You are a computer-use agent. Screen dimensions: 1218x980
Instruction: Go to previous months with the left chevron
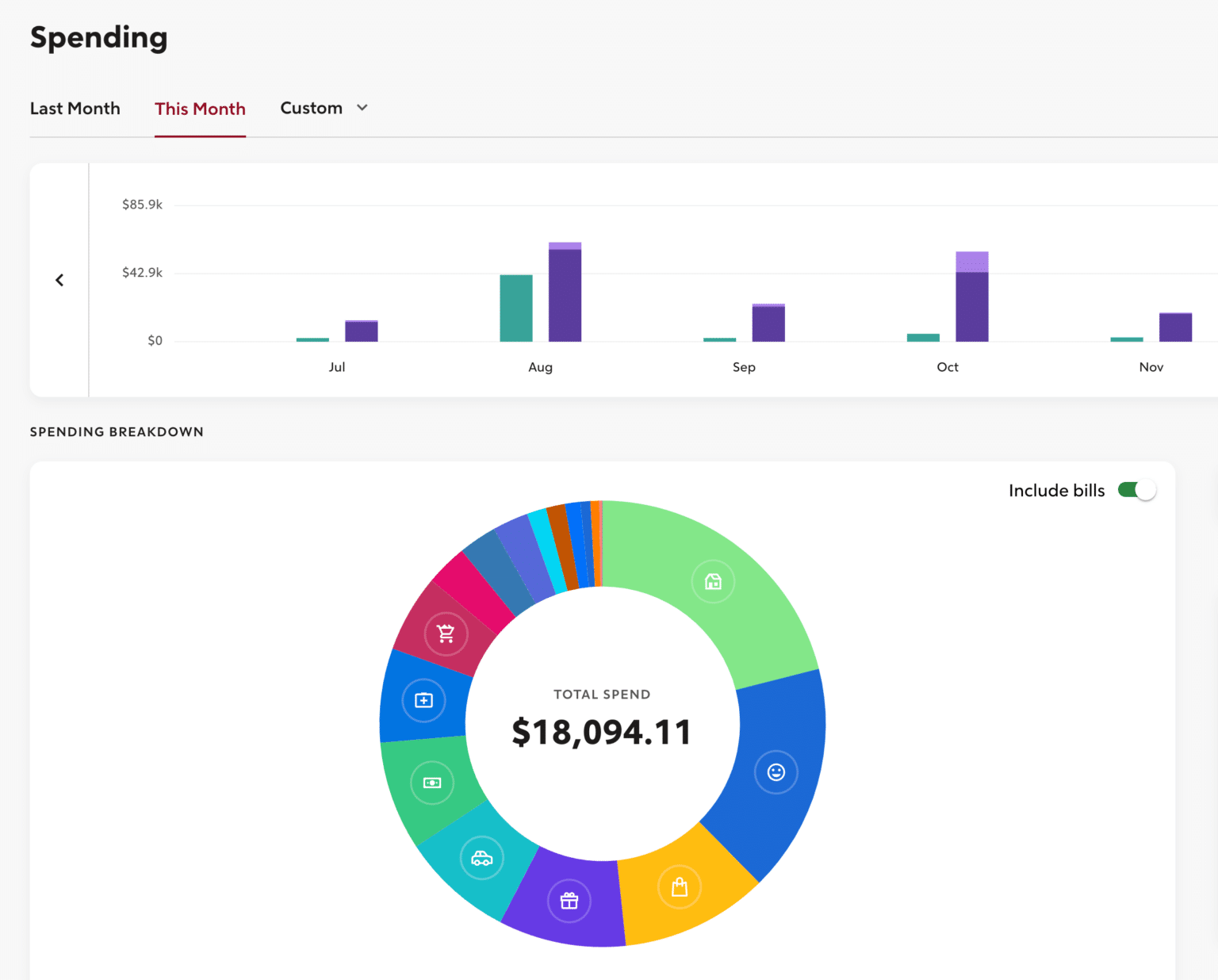(59, 280)
